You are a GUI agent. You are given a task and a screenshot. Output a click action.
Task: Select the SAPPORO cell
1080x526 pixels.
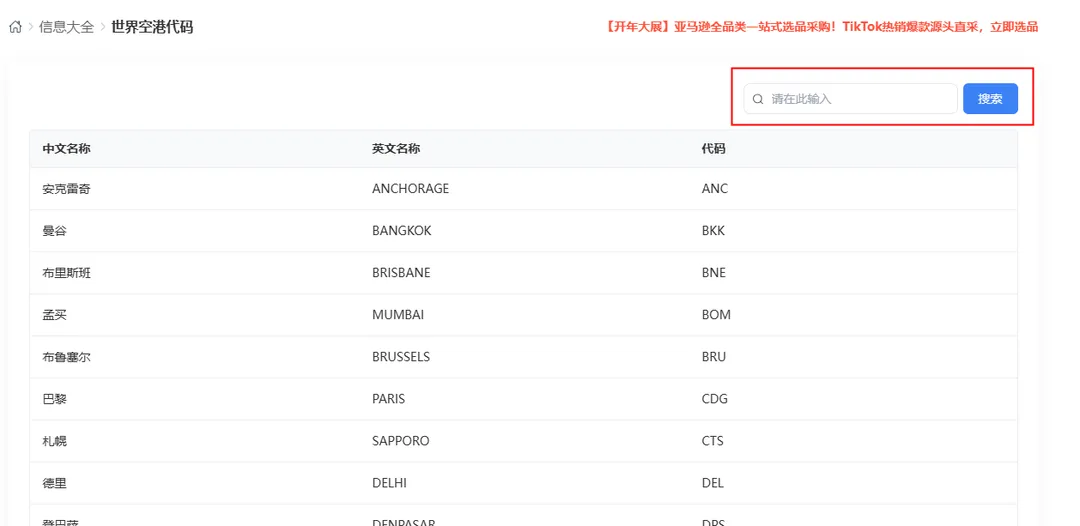coord(400,441)
